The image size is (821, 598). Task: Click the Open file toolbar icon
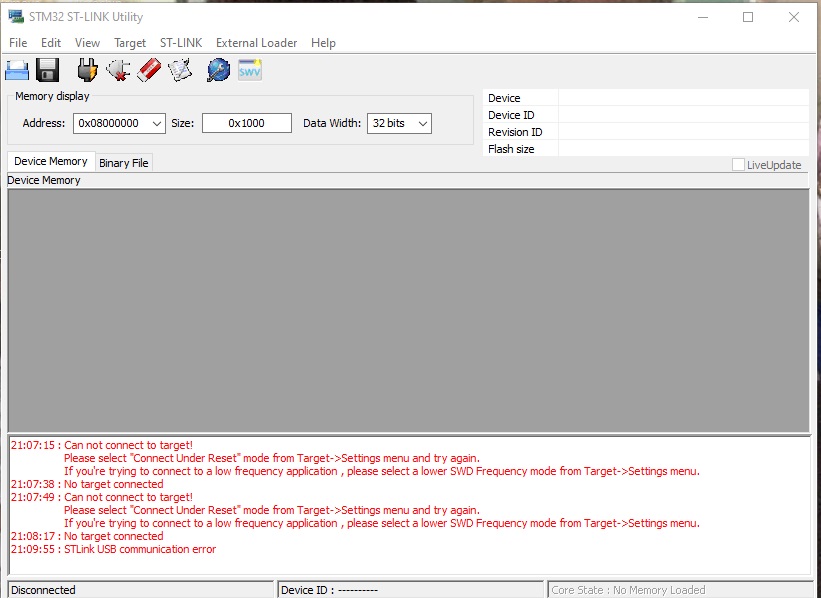tap(17, 70)
